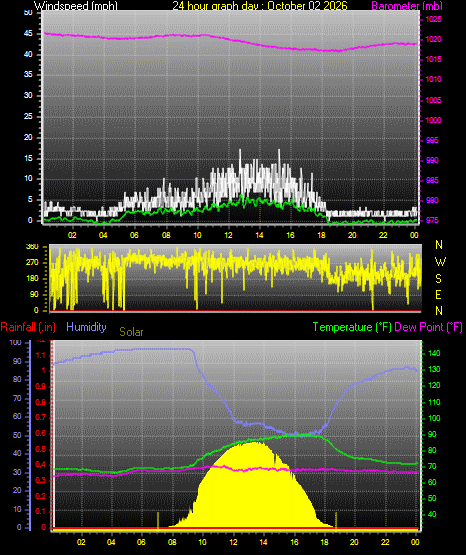Click the 35 windspeed axis value
Screen dimensions: 466x555
(x=28, y=75)
